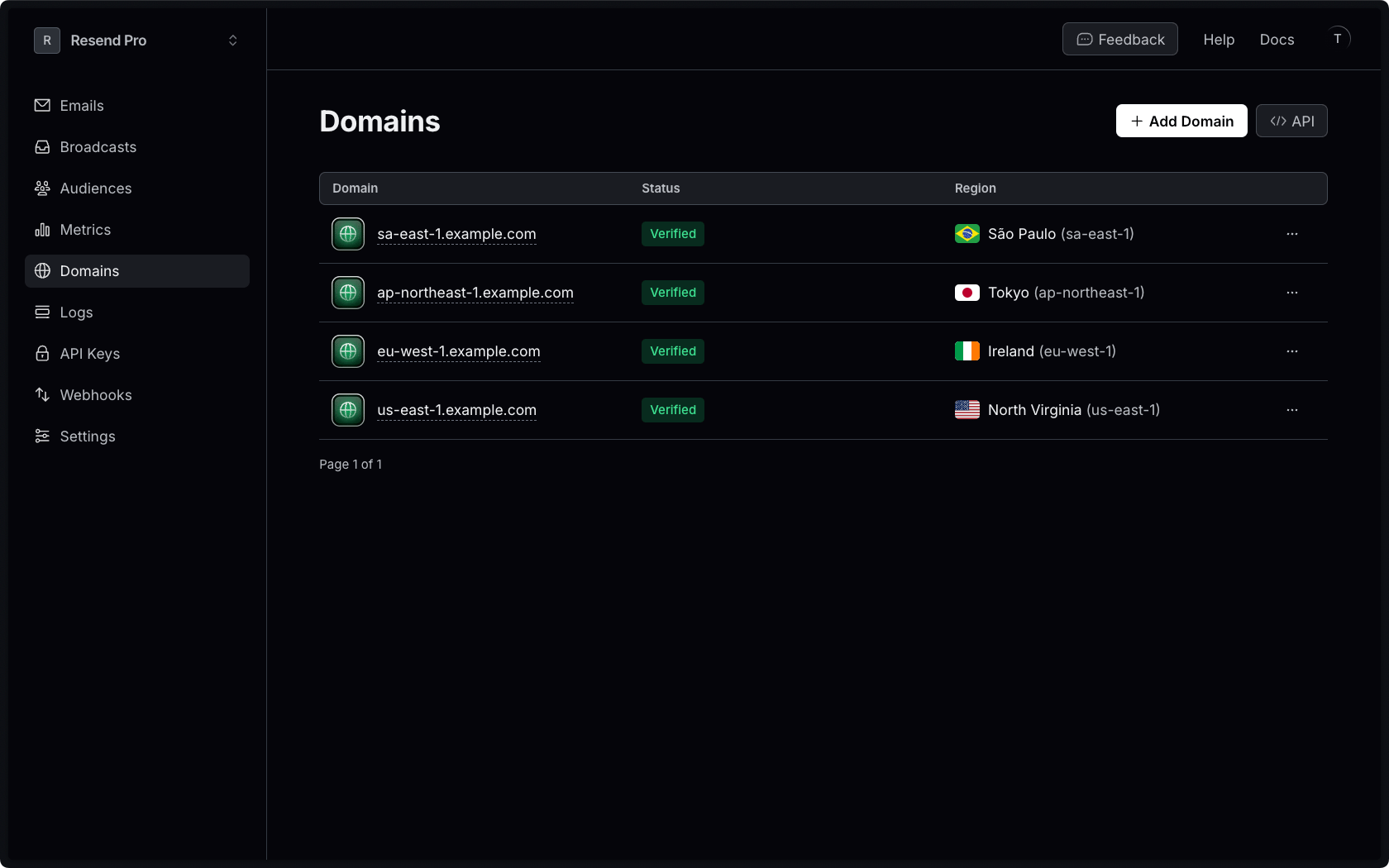This screenshot has width=1389, height=868.
Task: Open actions menu for us-east-1.example.com row
Action: [x=1292, y=410]
